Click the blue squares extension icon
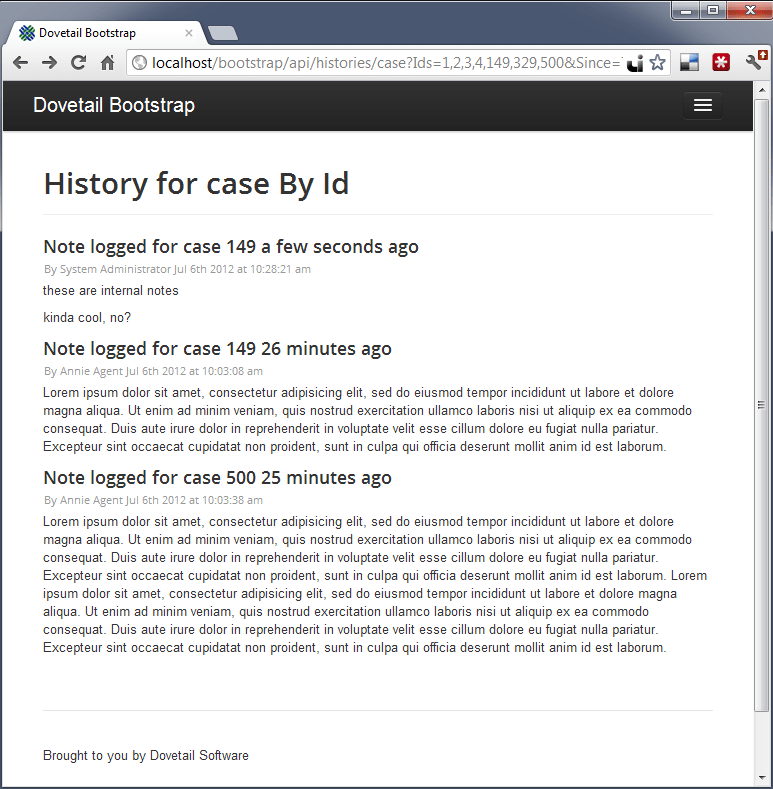This screenshot has height=789, width=773. coord(689,63)
